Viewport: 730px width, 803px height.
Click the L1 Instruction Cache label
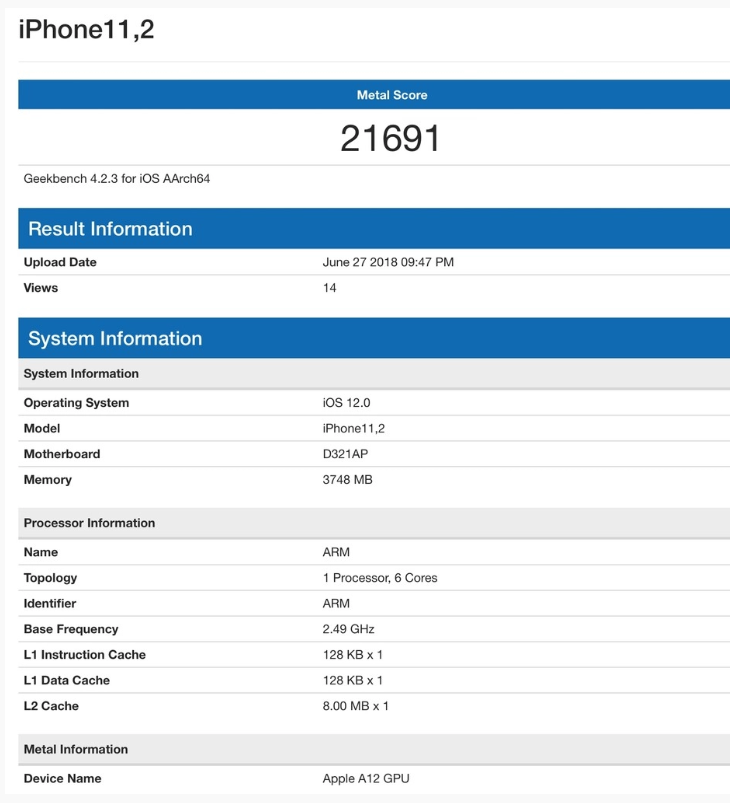(x=85, y=654)
